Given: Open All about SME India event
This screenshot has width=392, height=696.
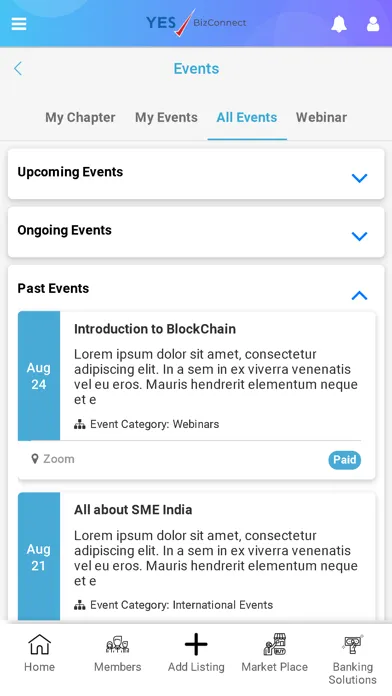Looking at the screenshot, I should tap(133, 510).
